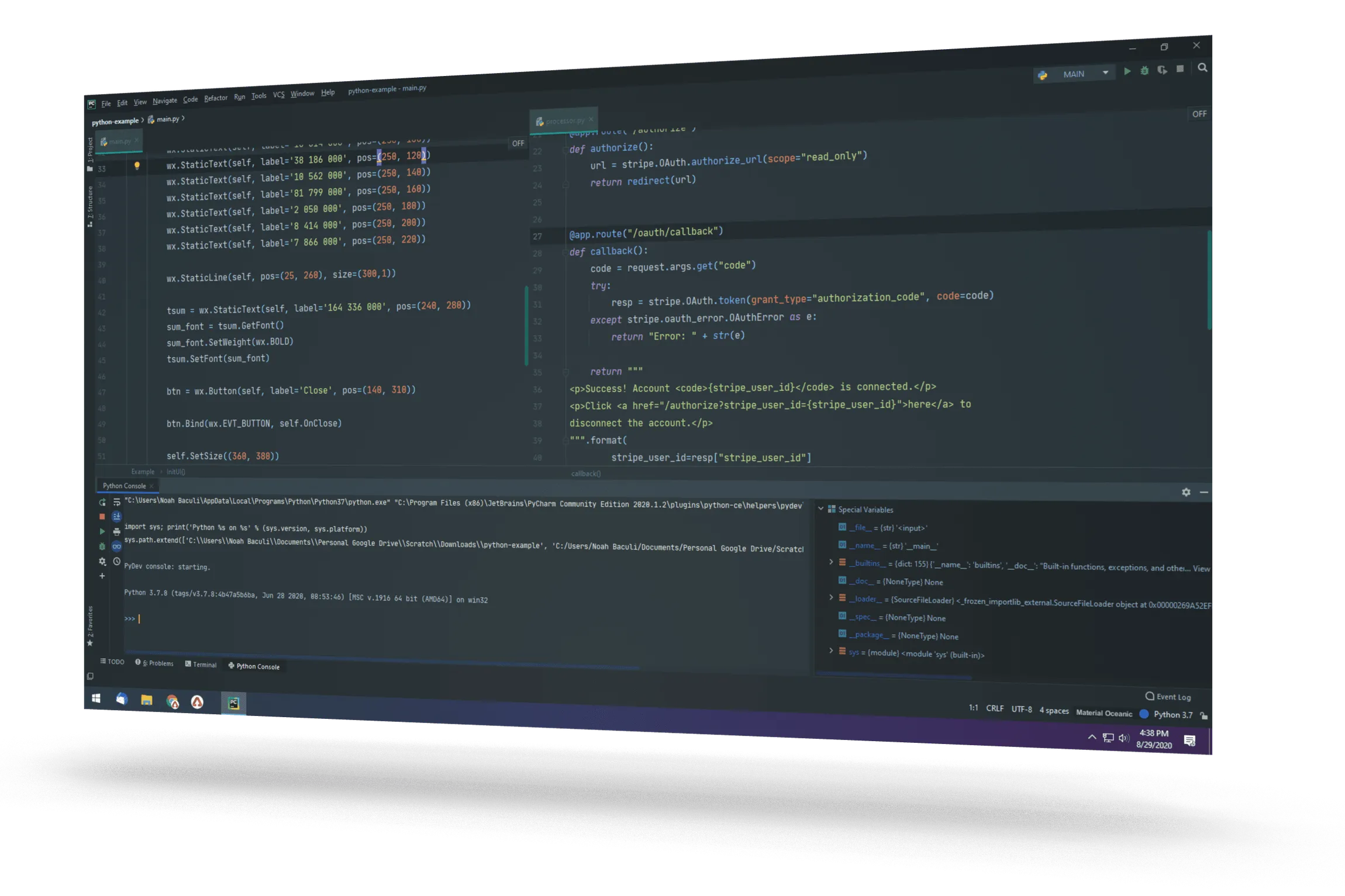Viewport: 1345px width, 896px height.
Task: Browse console history with the clock icon
Action: point(117,562)
